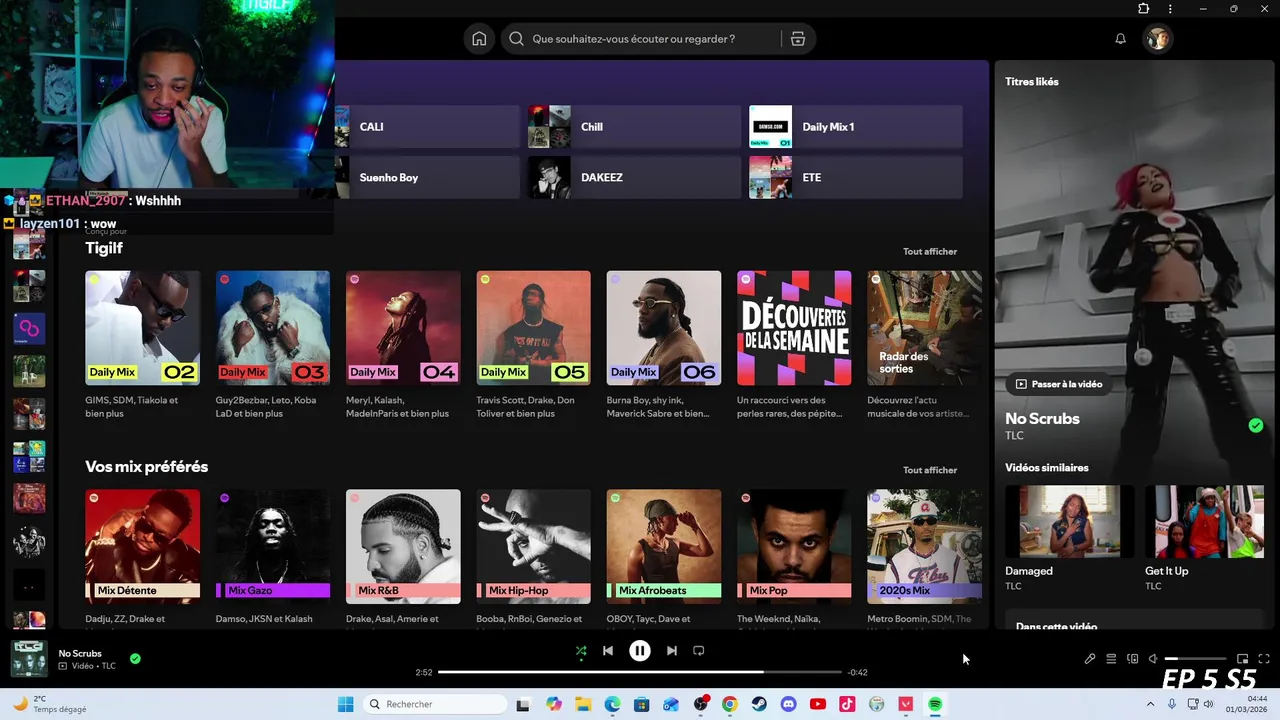Open the CALI playlist tile
1280x720 pixels.
pyautogui.click(x=428, y=127)
